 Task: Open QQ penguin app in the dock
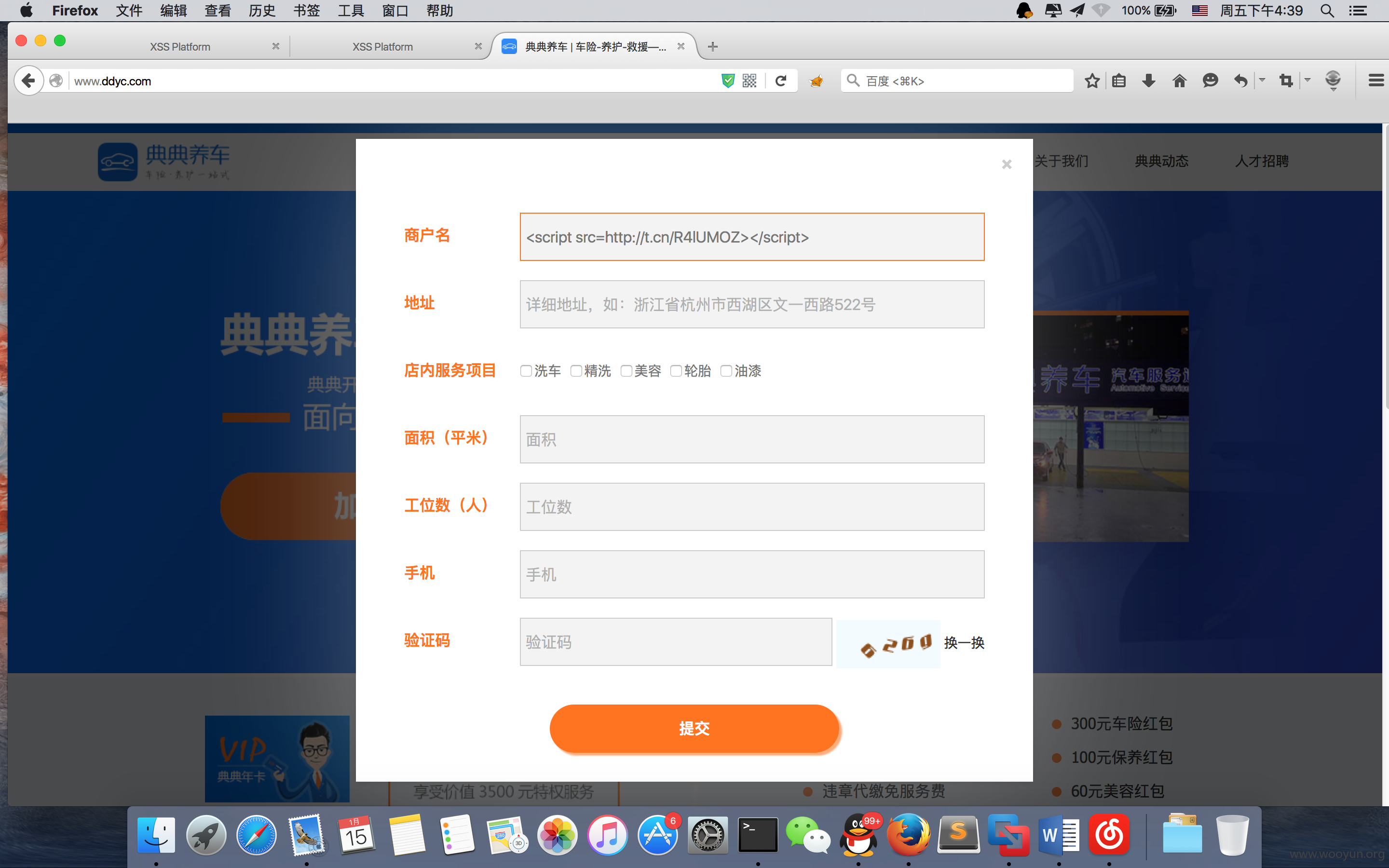coord(858,835)
